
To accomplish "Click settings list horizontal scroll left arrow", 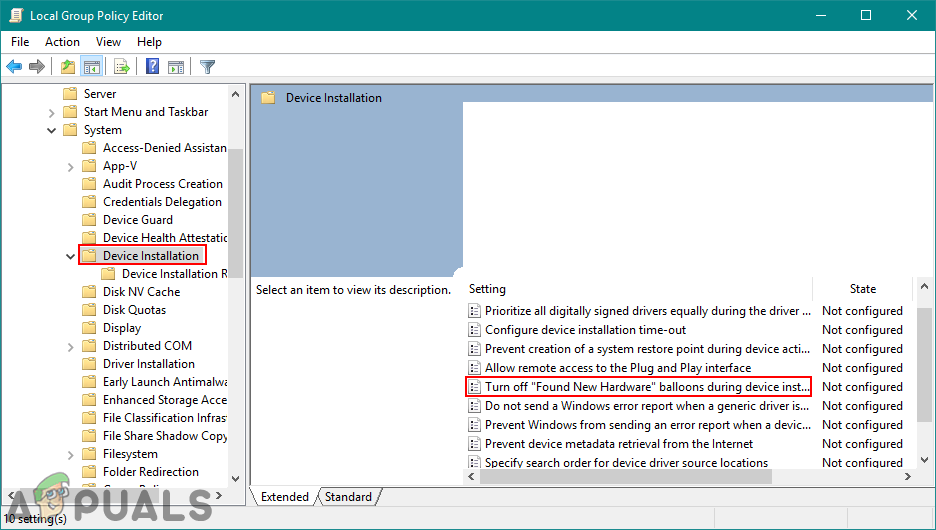I will point(472,476).
